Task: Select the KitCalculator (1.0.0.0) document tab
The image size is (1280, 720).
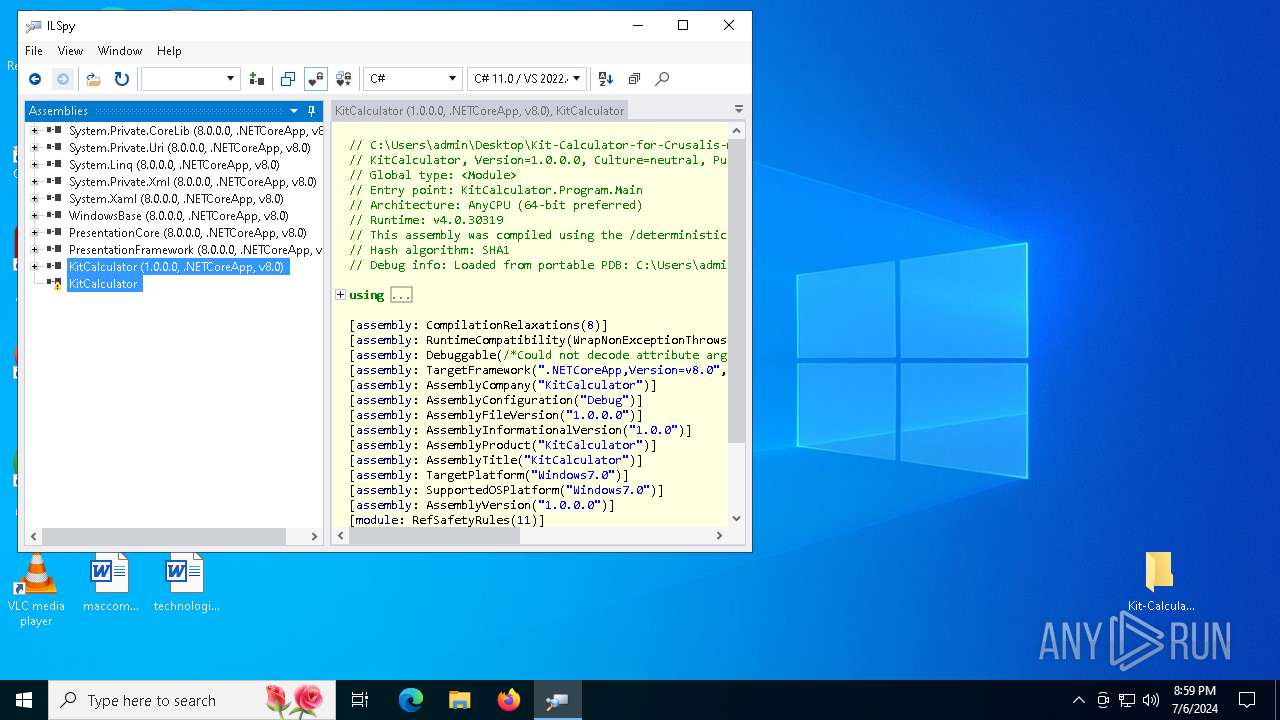Action: 480,111
